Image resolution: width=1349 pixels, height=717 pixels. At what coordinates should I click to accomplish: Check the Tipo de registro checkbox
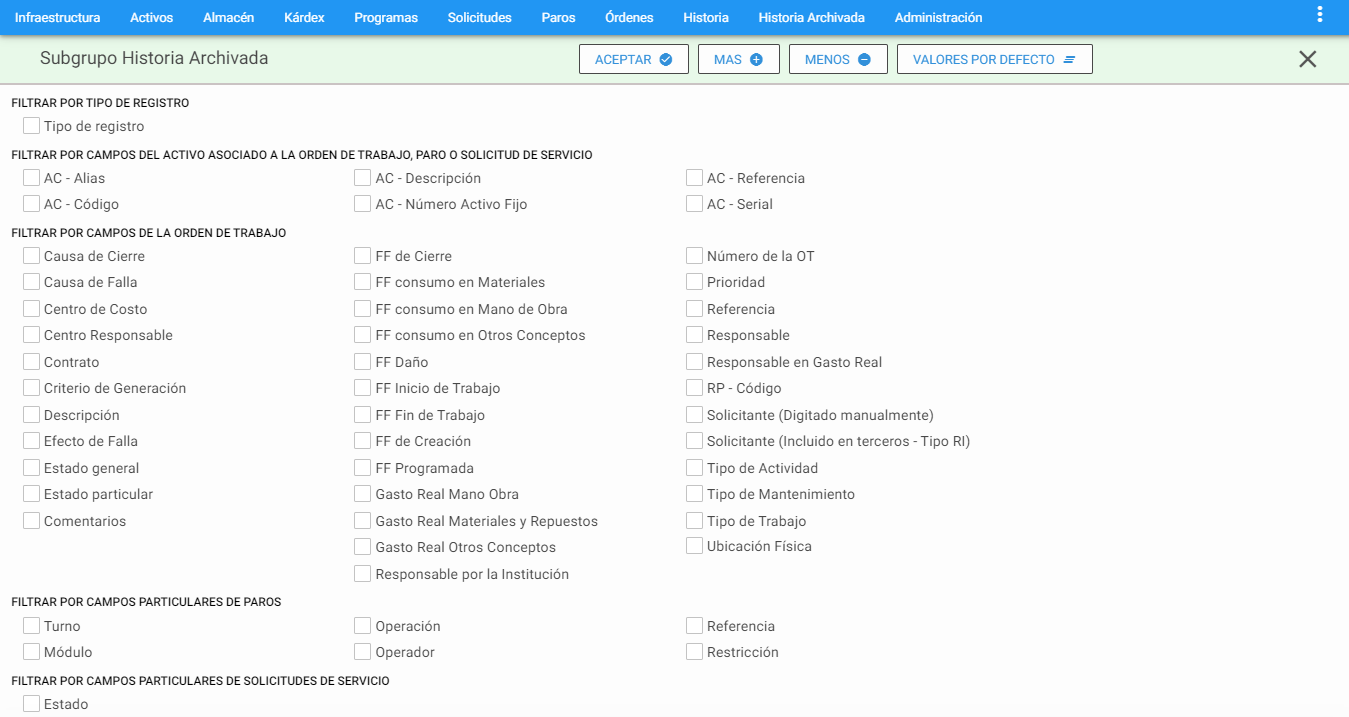point(32,126)
